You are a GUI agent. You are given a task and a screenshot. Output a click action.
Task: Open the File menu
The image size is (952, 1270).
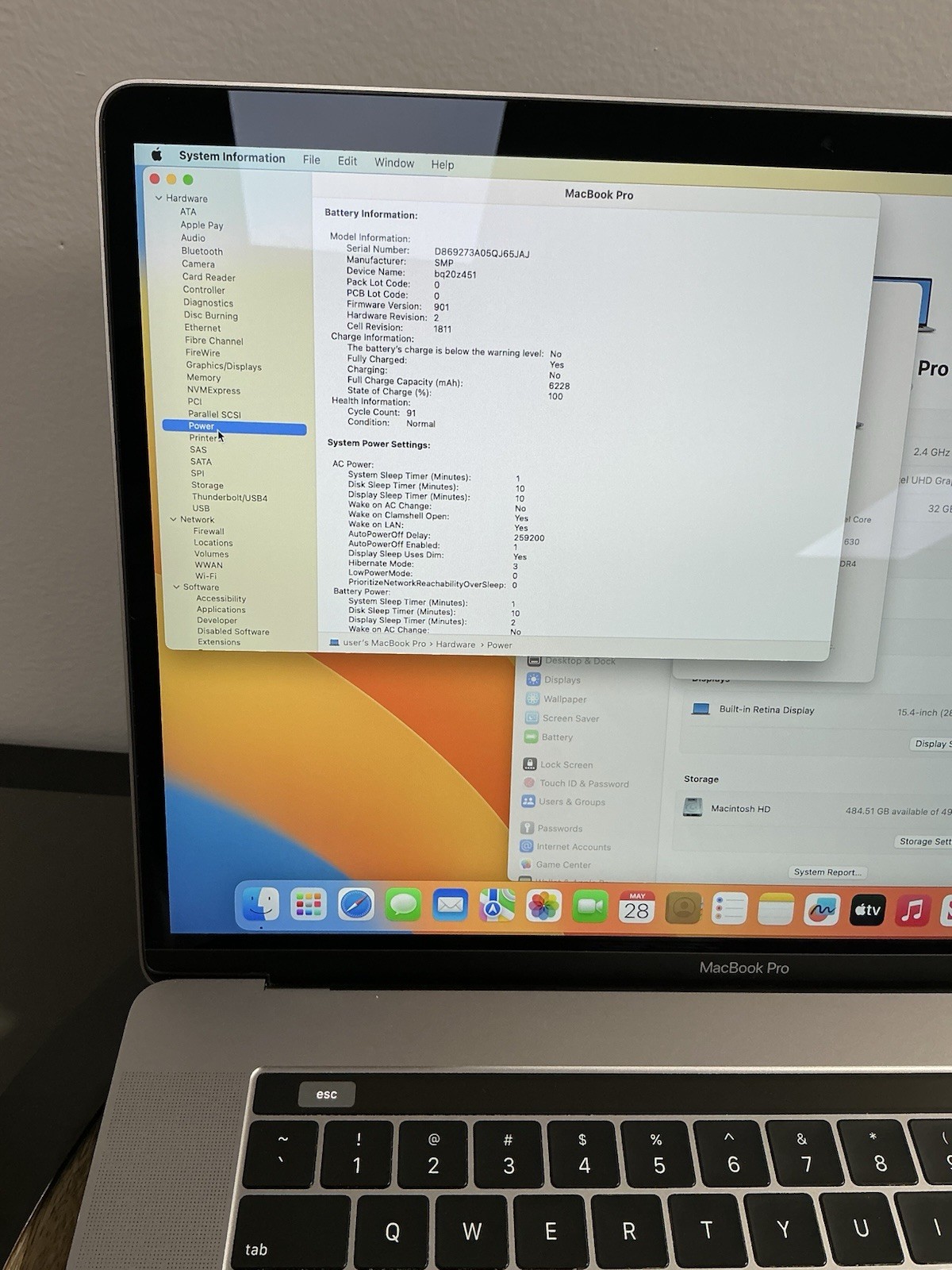coord(312,160)
